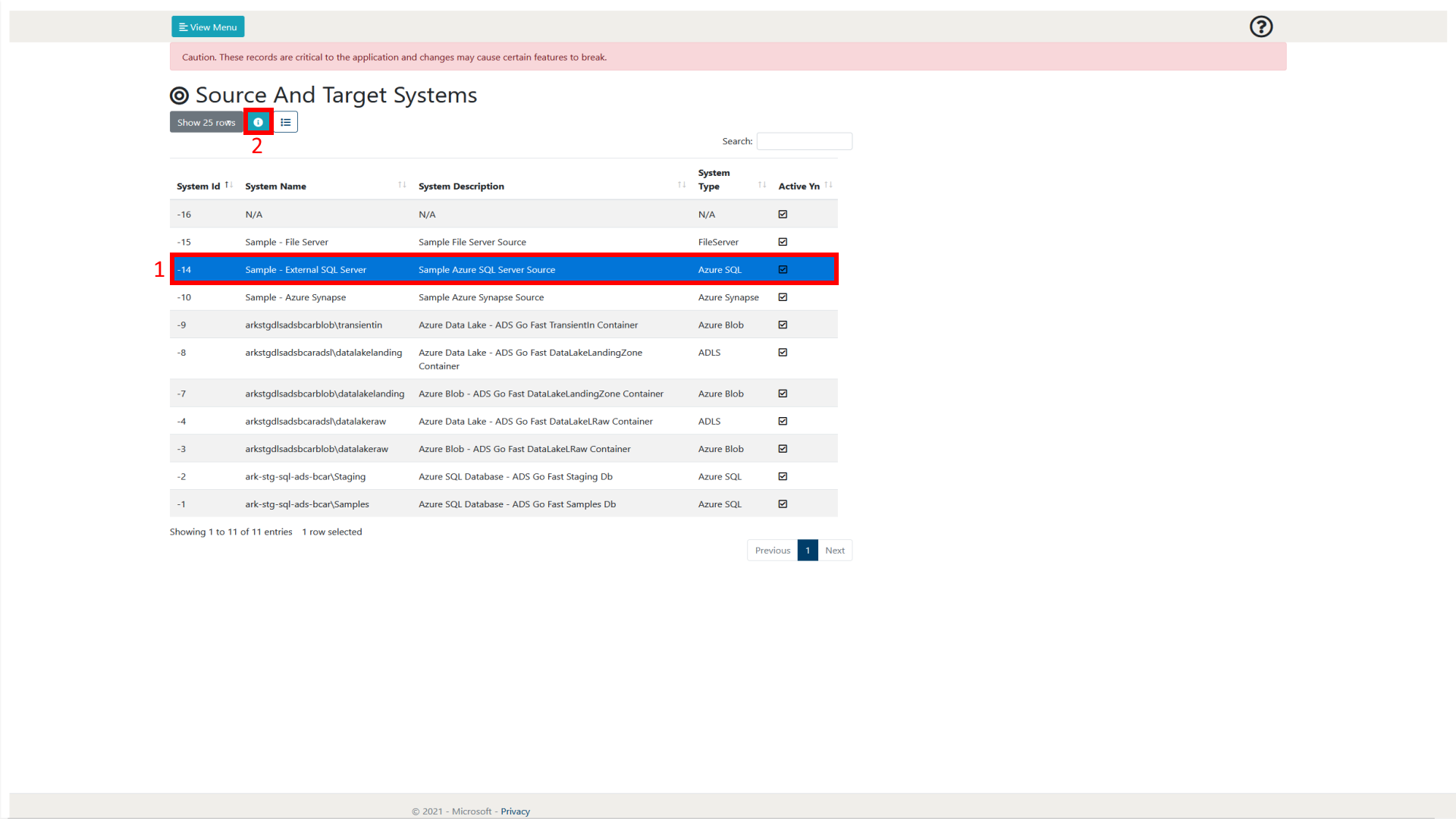
Task: Click ADS Go Fast TransientIn Container description
Action: pyautogui.click(x=528, y=325)
